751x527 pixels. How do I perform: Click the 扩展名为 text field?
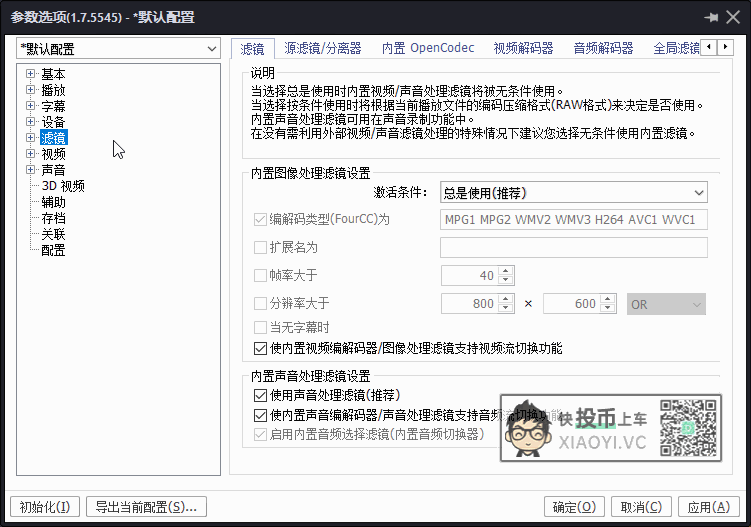(574, 248)
